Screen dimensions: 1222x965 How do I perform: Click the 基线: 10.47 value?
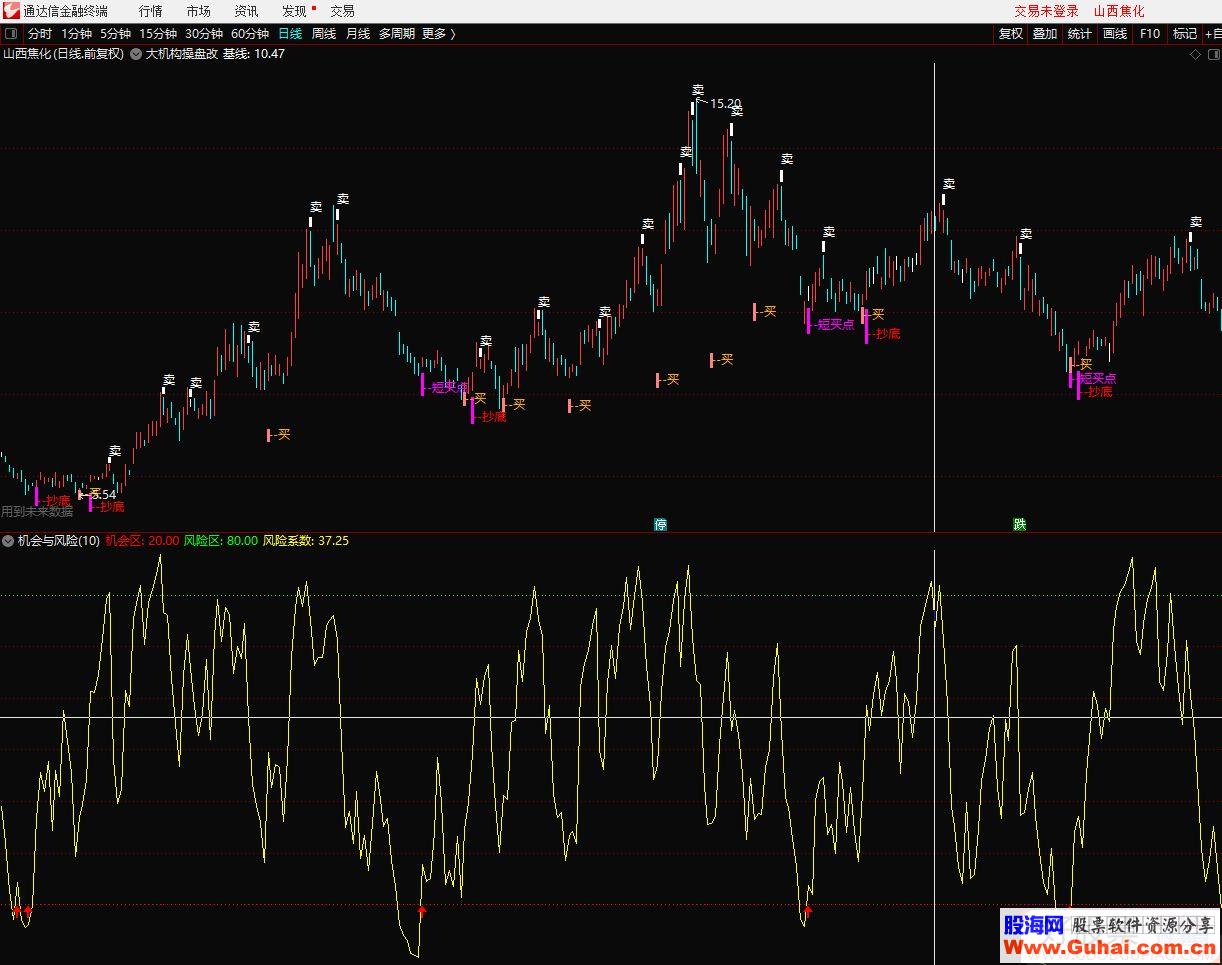tap(254, 54)
